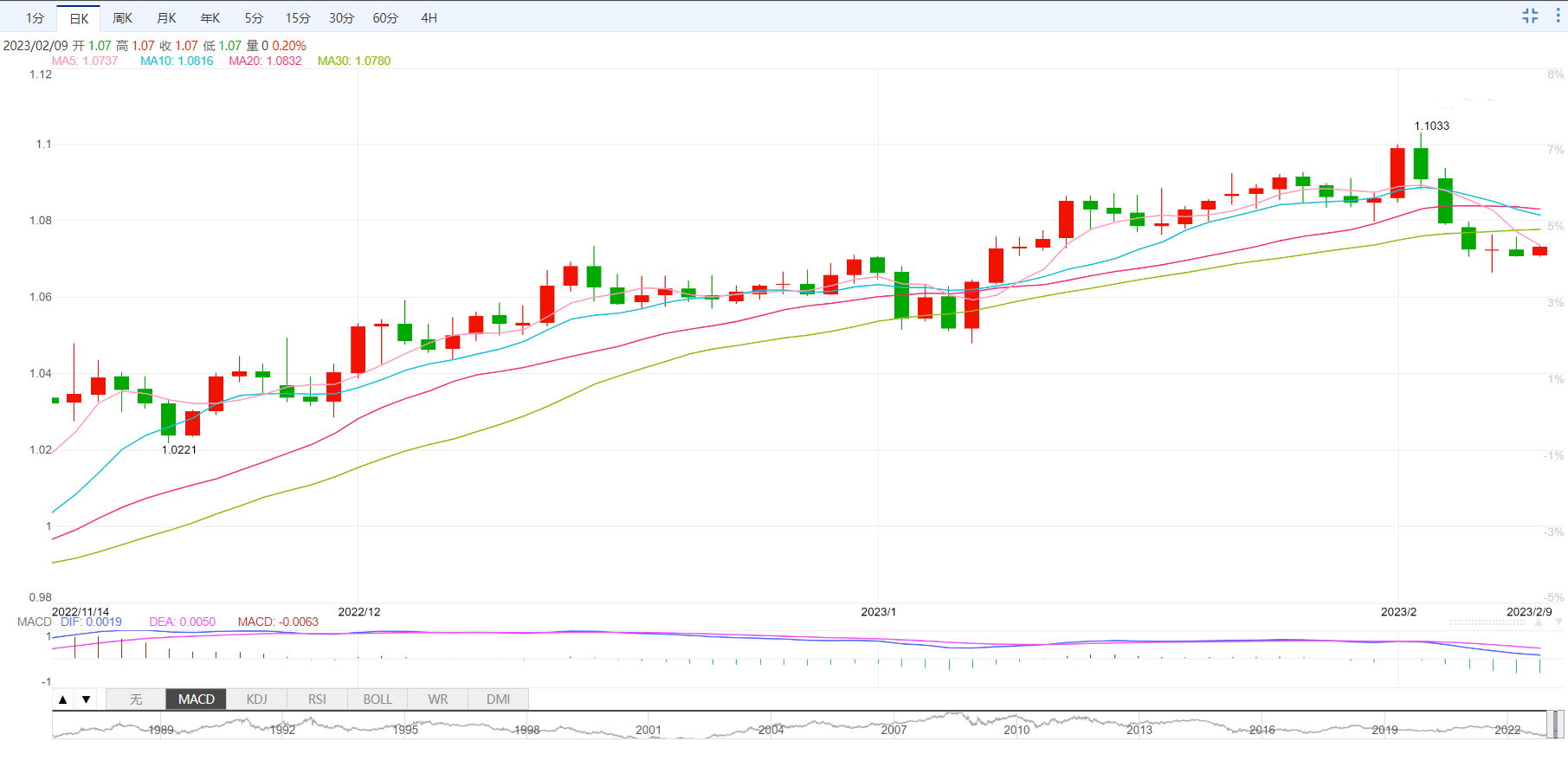Select the active MACD indicator tab

tap(197, 699)
